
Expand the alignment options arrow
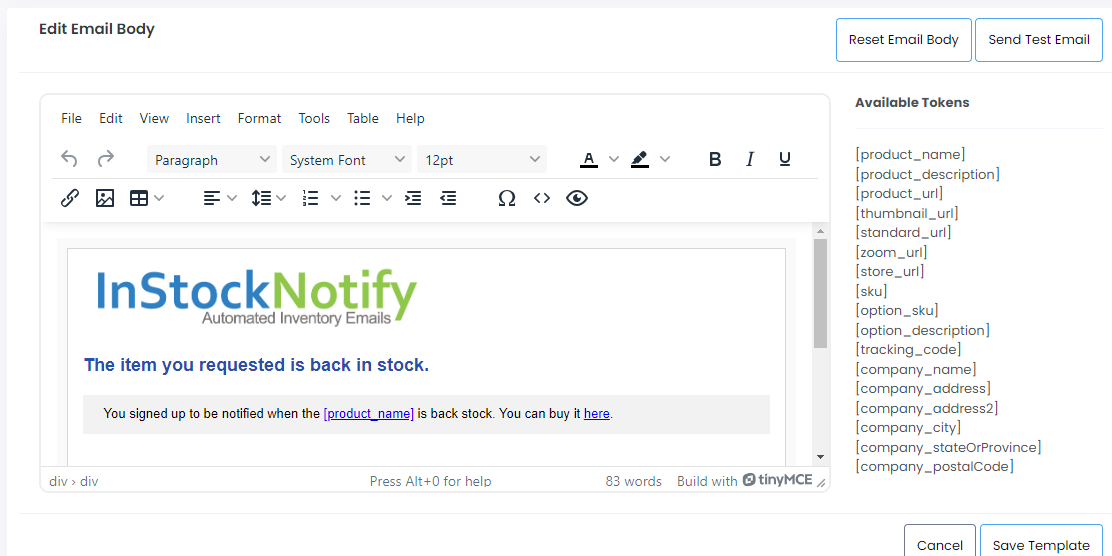(x=232, y=199)
